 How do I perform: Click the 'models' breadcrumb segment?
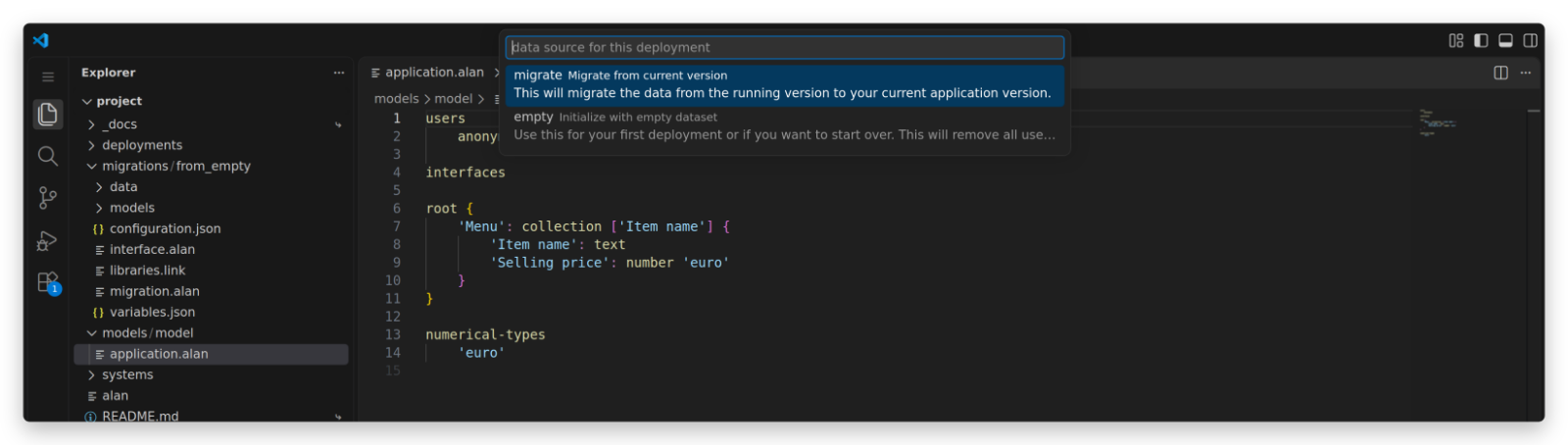[x=396, y=99]
